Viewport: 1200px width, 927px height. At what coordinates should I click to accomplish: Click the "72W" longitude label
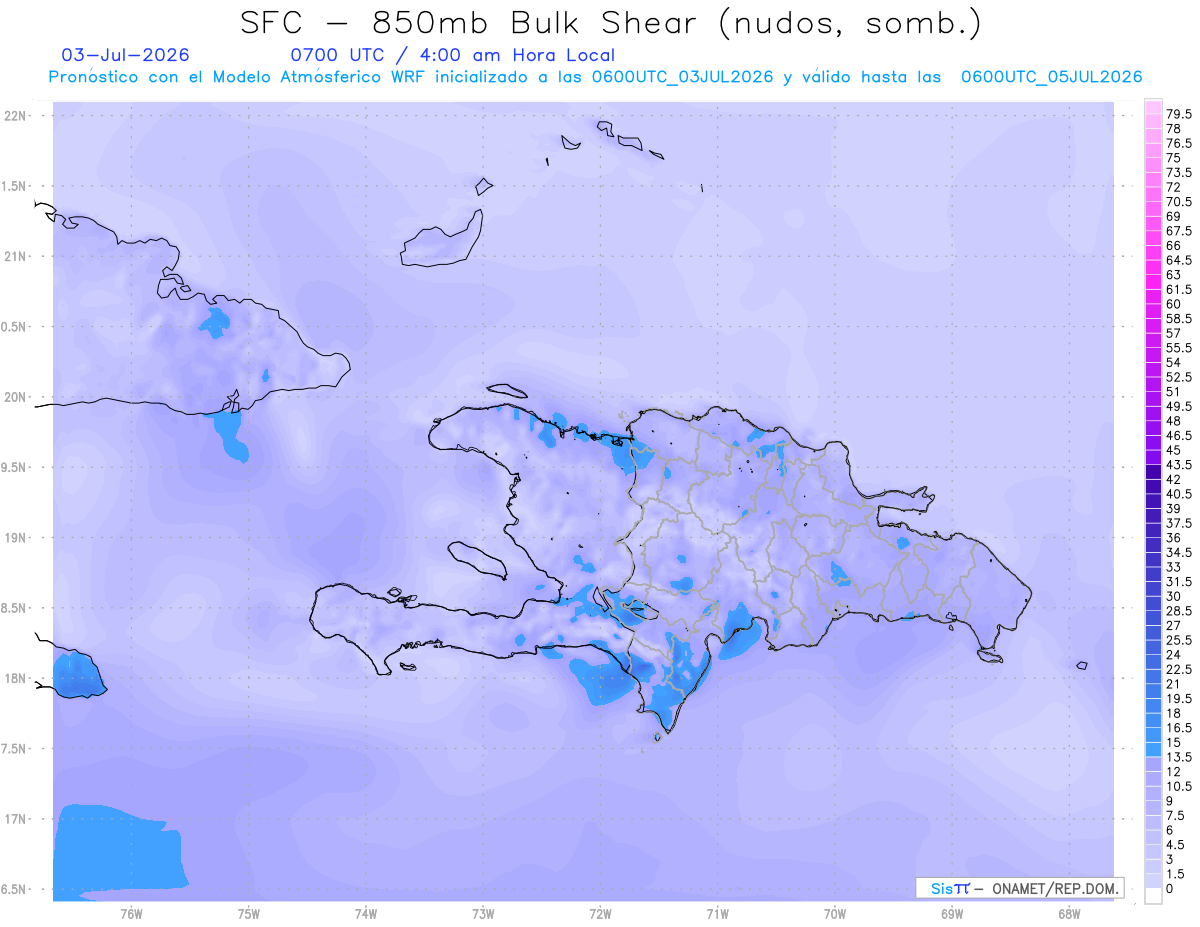[600, 914]
